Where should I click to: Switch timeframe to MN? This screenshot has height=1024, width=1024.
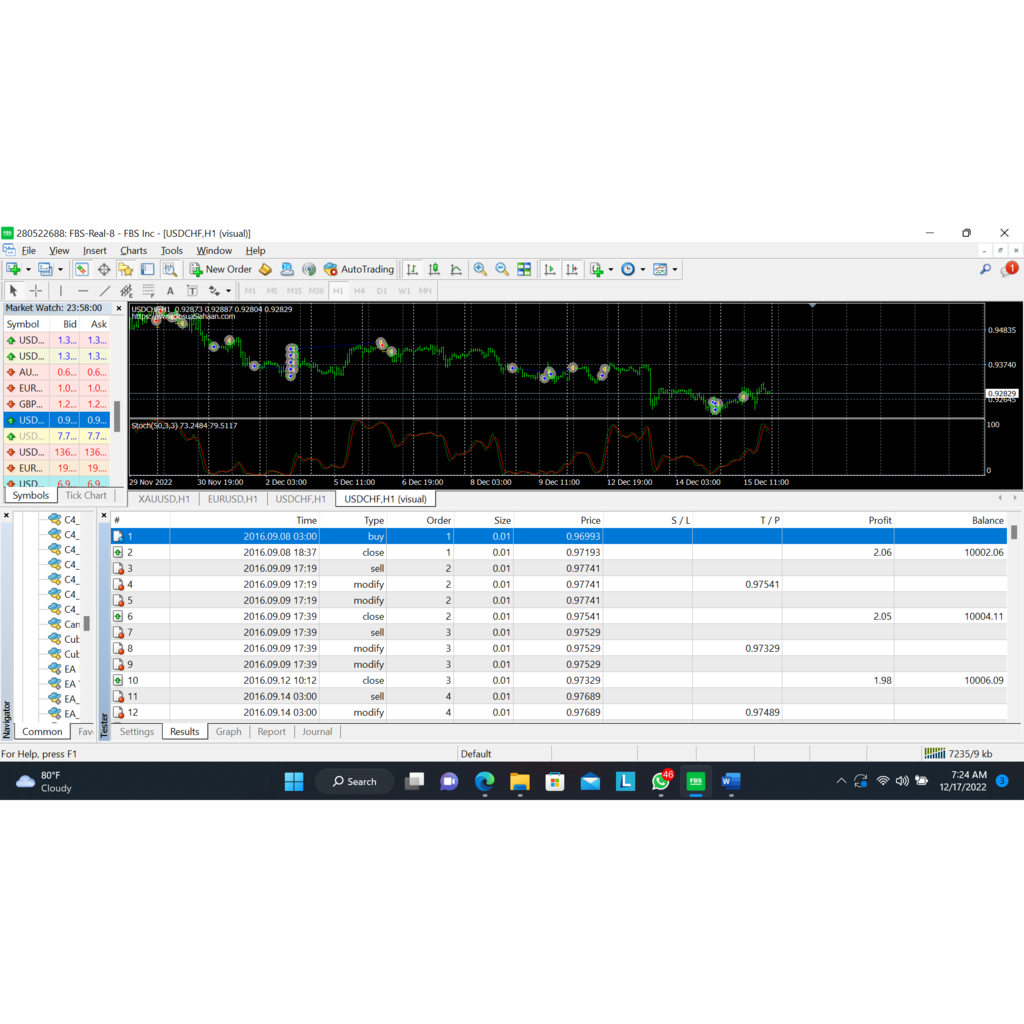click(425, 291)
